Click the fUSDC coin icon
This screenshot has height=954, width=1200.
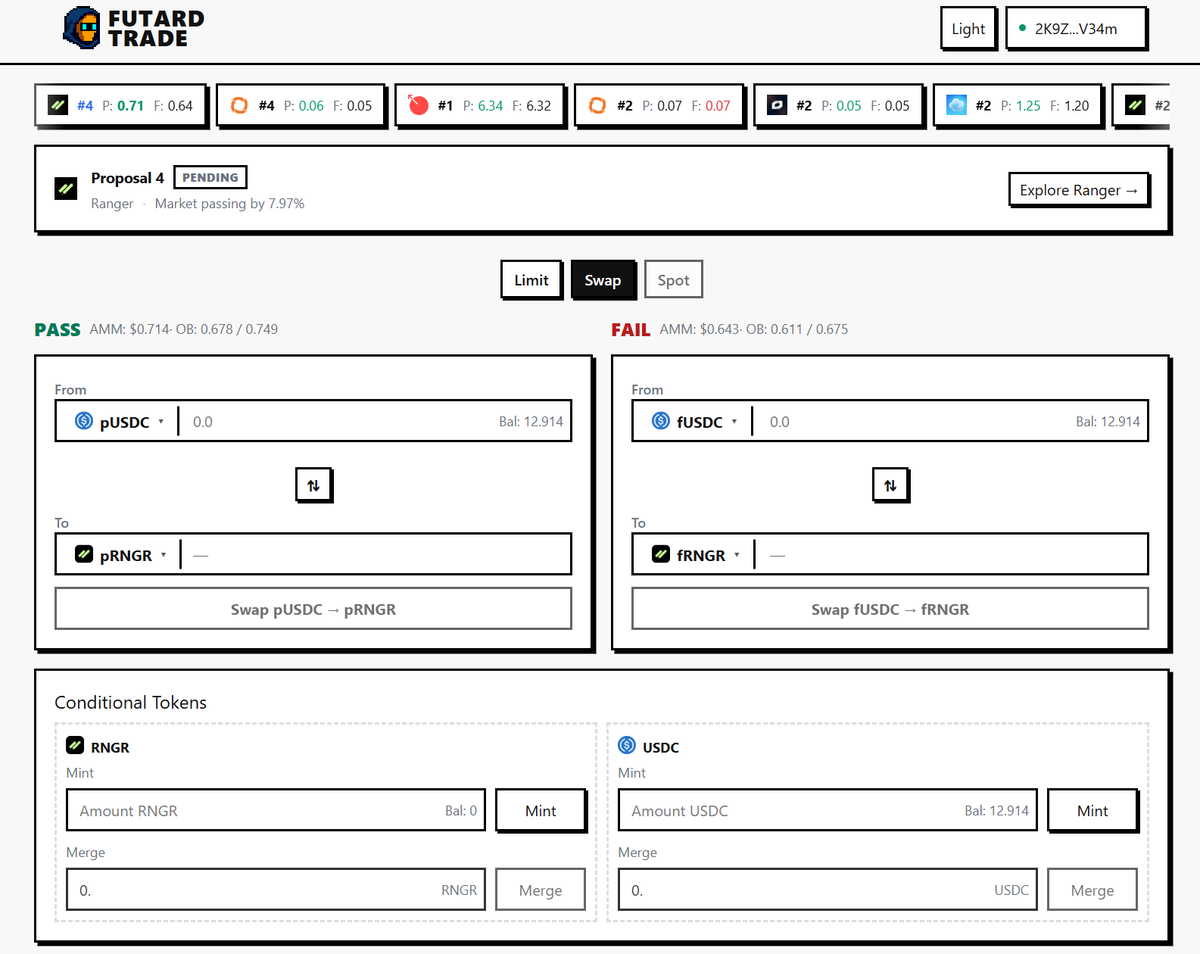pyautogui.click(x=661, y=422)
